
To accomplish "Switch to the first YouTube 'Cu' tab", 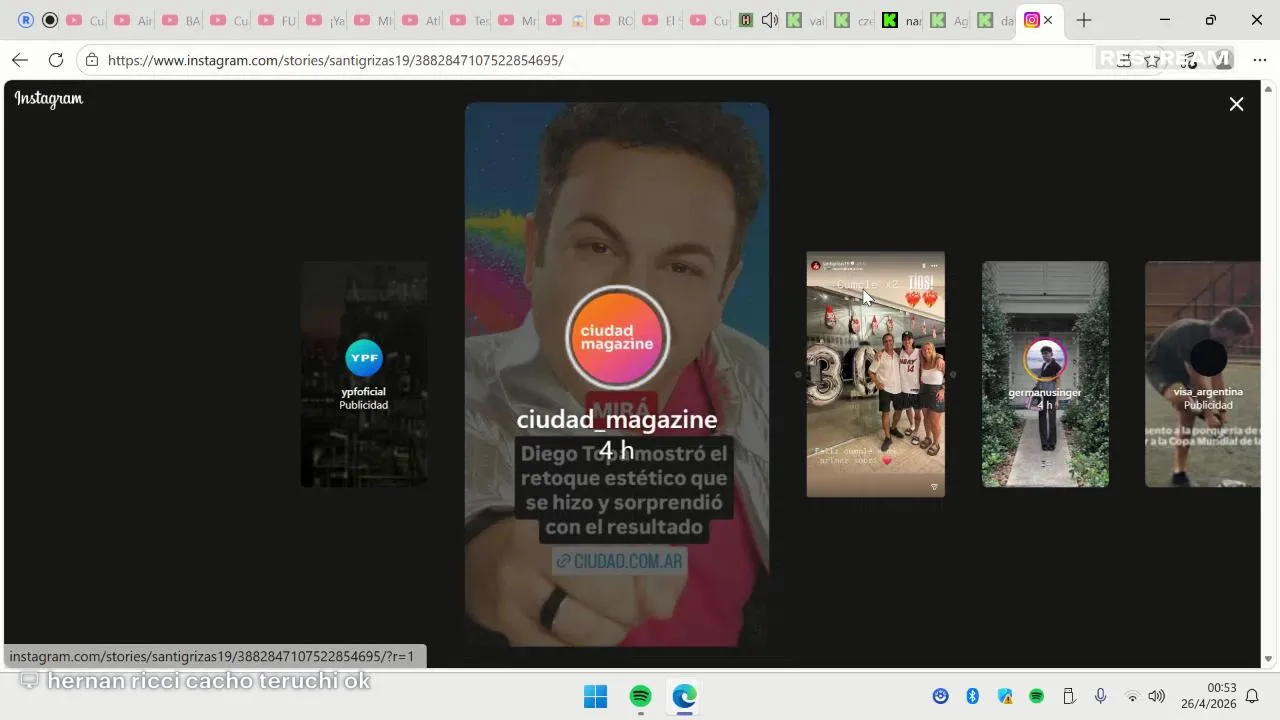I will [85, 20].
